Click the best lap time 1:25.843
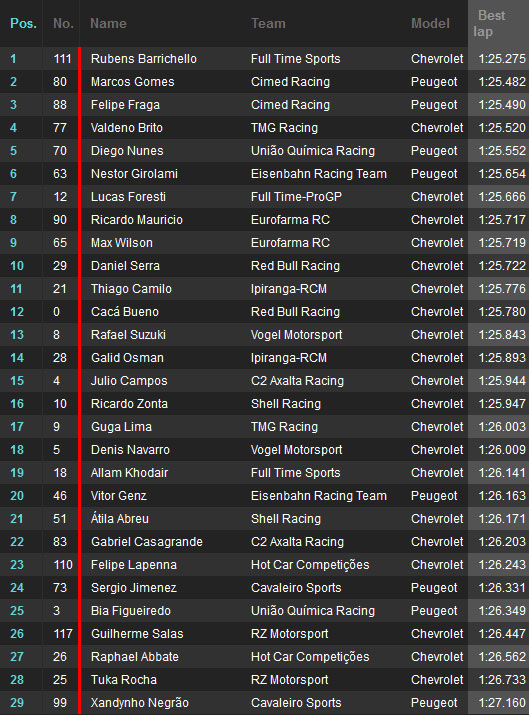Image resolution: width=529 pixels, height=715 pixels. click(502, 335)
